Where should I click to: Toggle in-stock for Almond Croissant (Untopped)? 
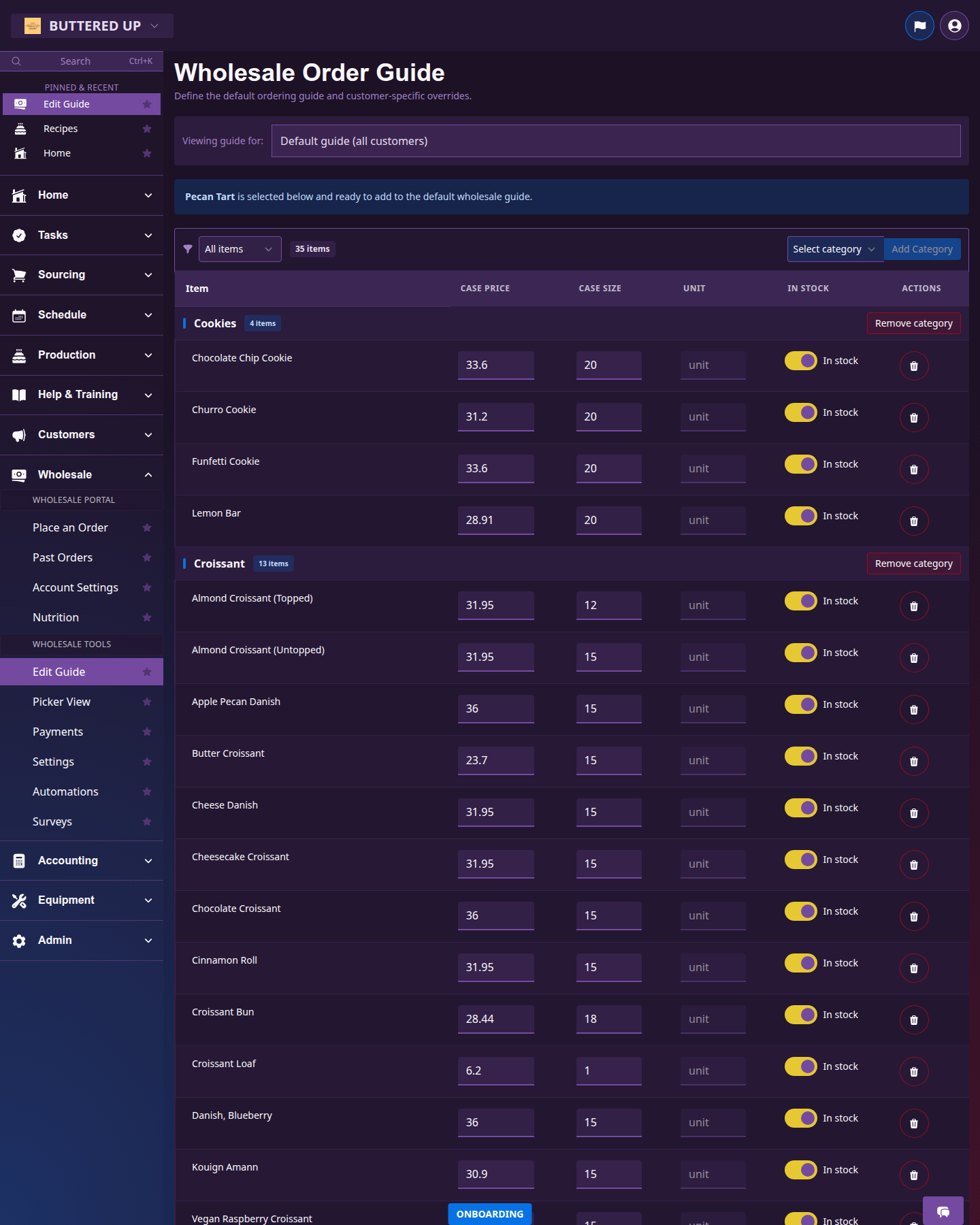tap(800, 653)
